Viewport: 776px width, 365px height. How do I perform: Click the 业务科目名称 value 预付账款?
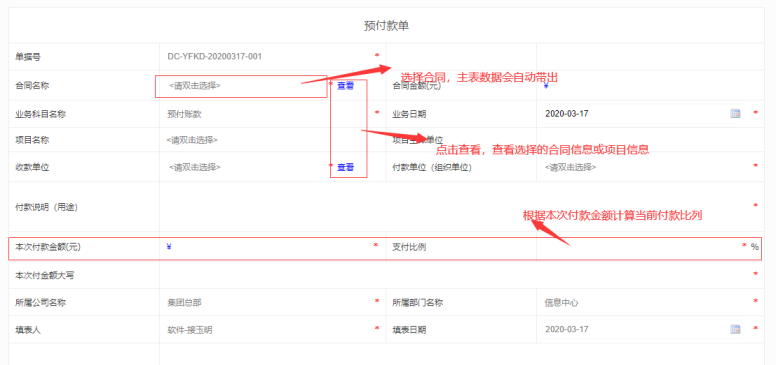[x=185, y=114]
